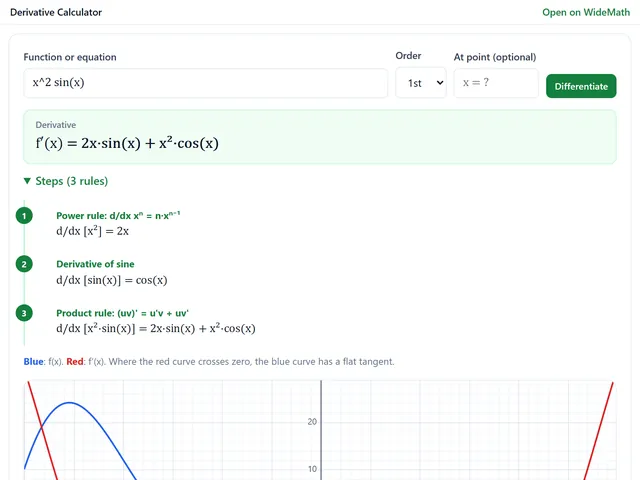Click the 'At point (optional)' label
640x480 pixels.
[495, 57]
